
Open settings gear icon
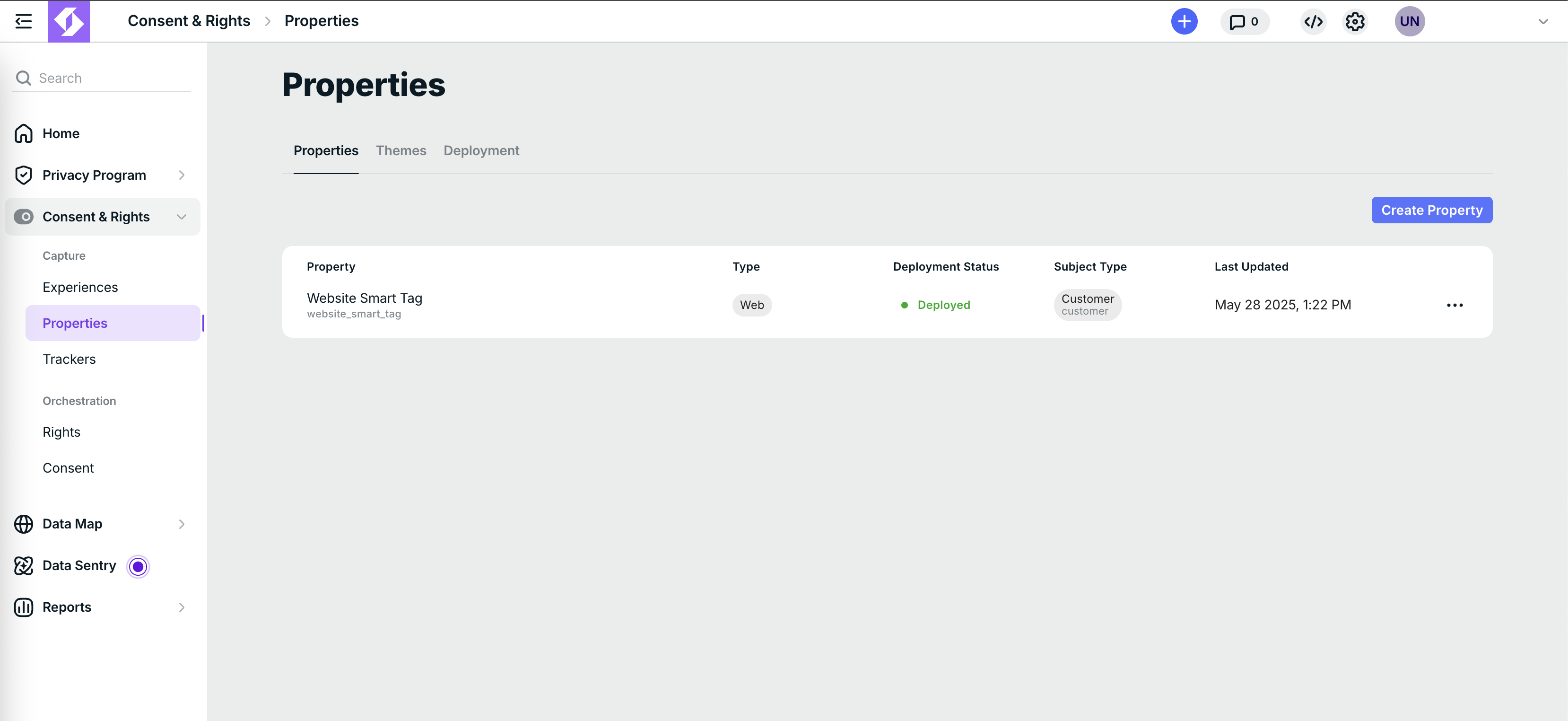(x=1355, y=22)
